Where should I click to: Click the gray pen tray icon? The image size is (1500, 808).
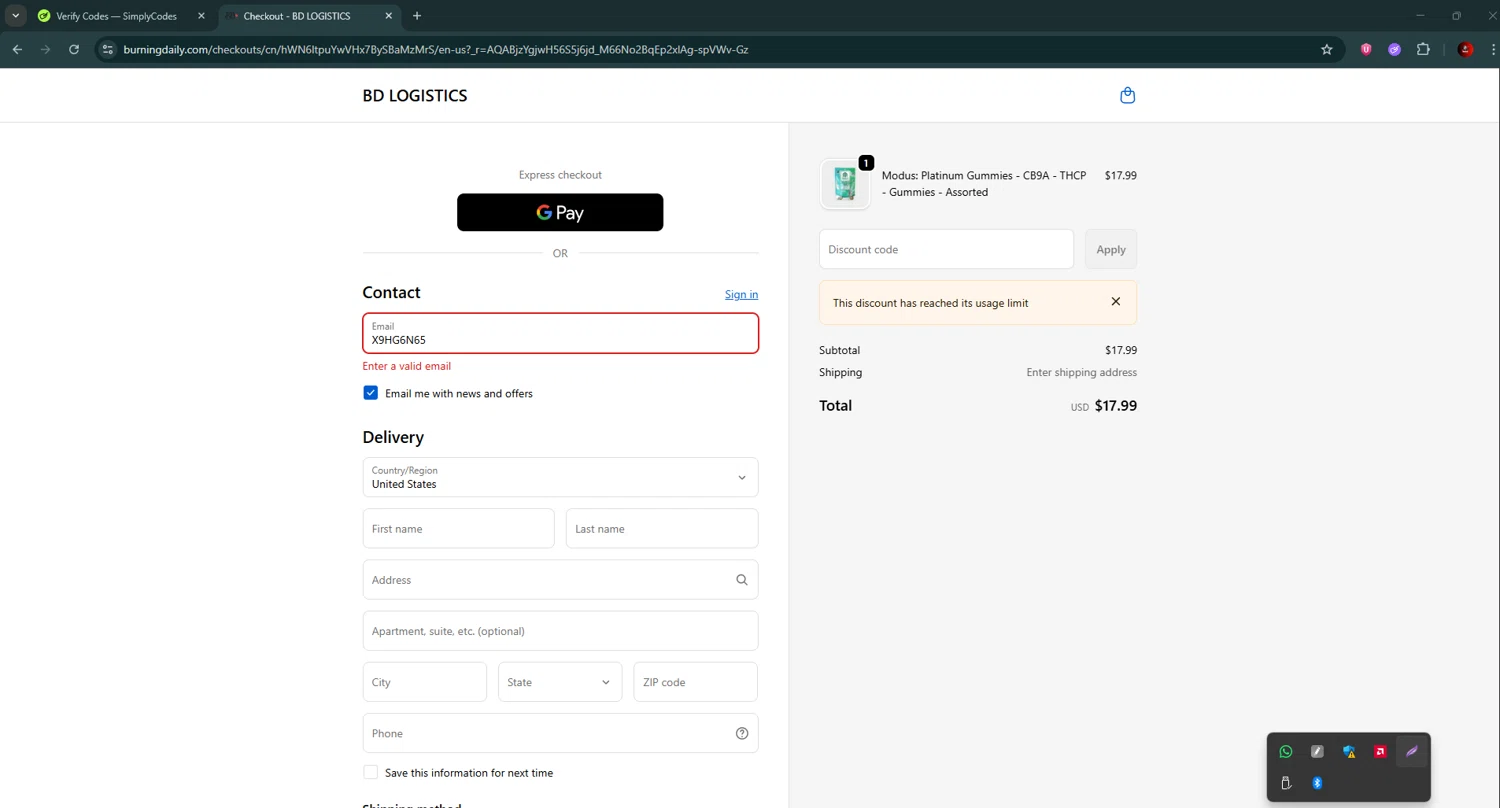pyautogui.click(x=1317, y=752)
